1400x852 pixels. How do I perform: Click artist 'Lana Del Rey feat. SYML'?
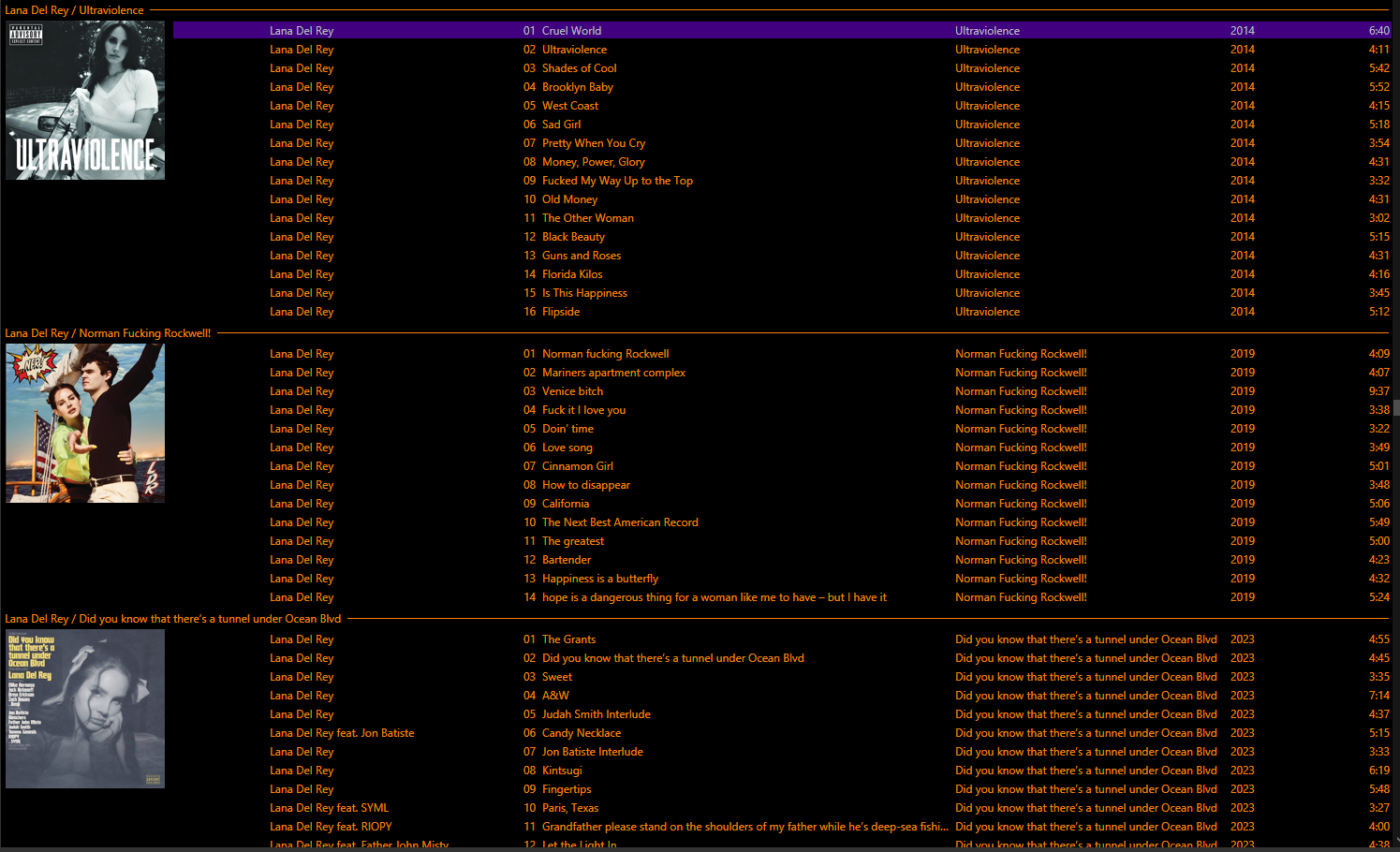click(329, 808)
